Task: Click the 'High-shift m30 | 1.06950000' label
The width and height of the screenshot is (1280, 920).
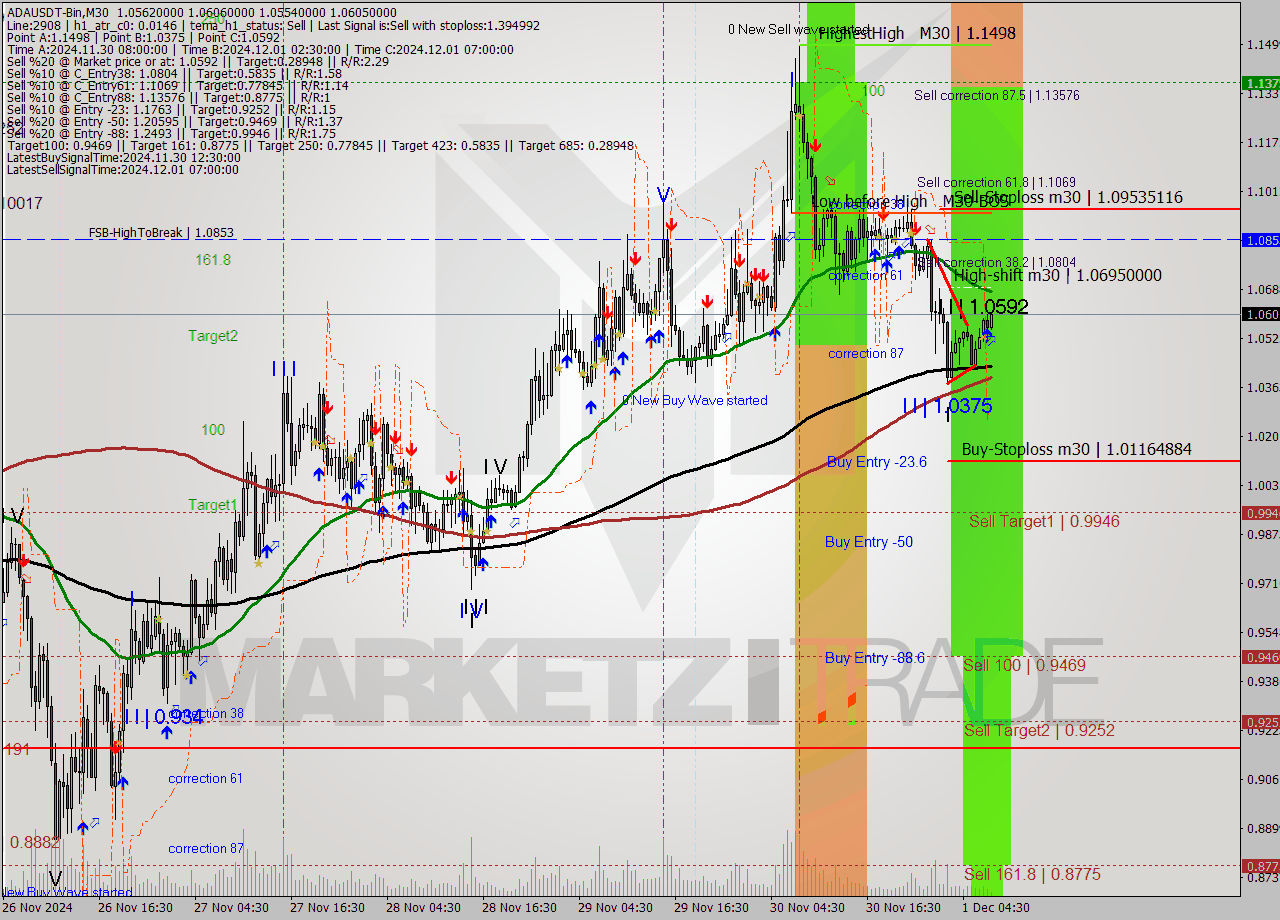Action: click(1058, 275)
